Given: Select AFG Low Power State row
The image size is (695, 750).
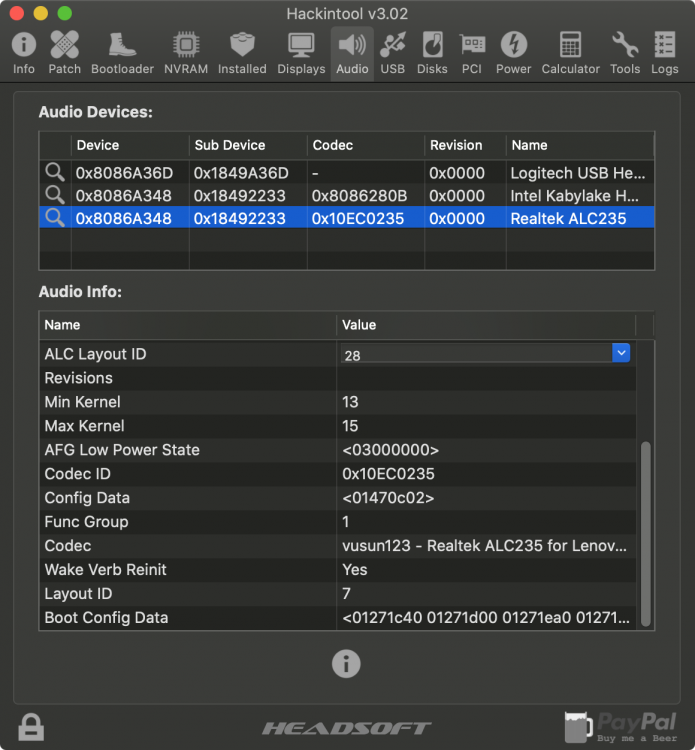Looking at the screenshot, I should pyautogui.click(x=338, y=450).
